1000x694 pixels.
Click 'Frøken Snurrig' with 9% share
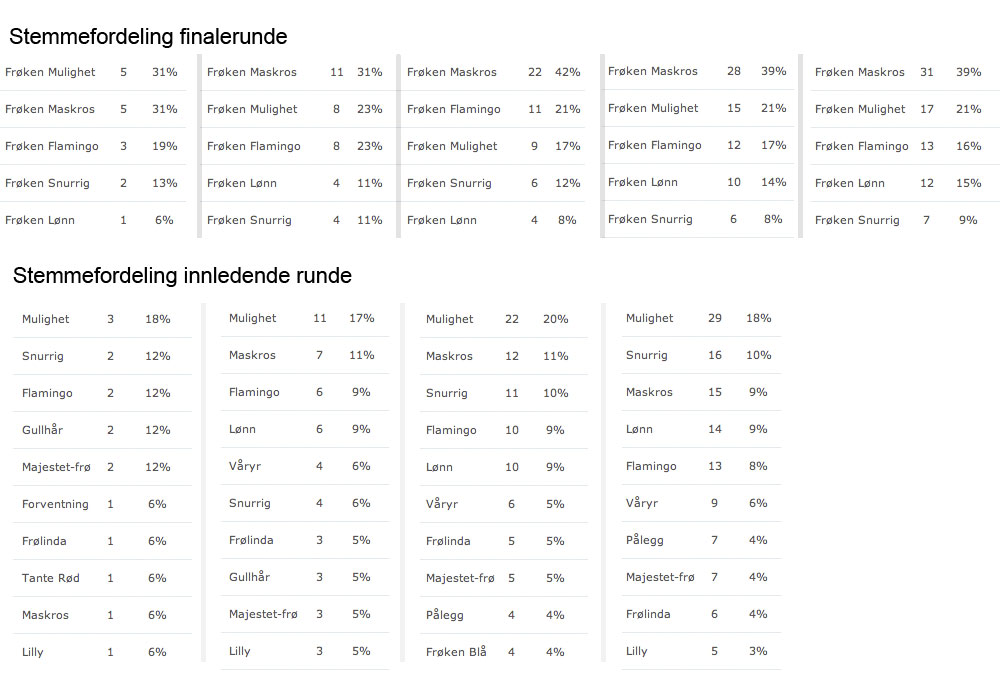[857, 220]
